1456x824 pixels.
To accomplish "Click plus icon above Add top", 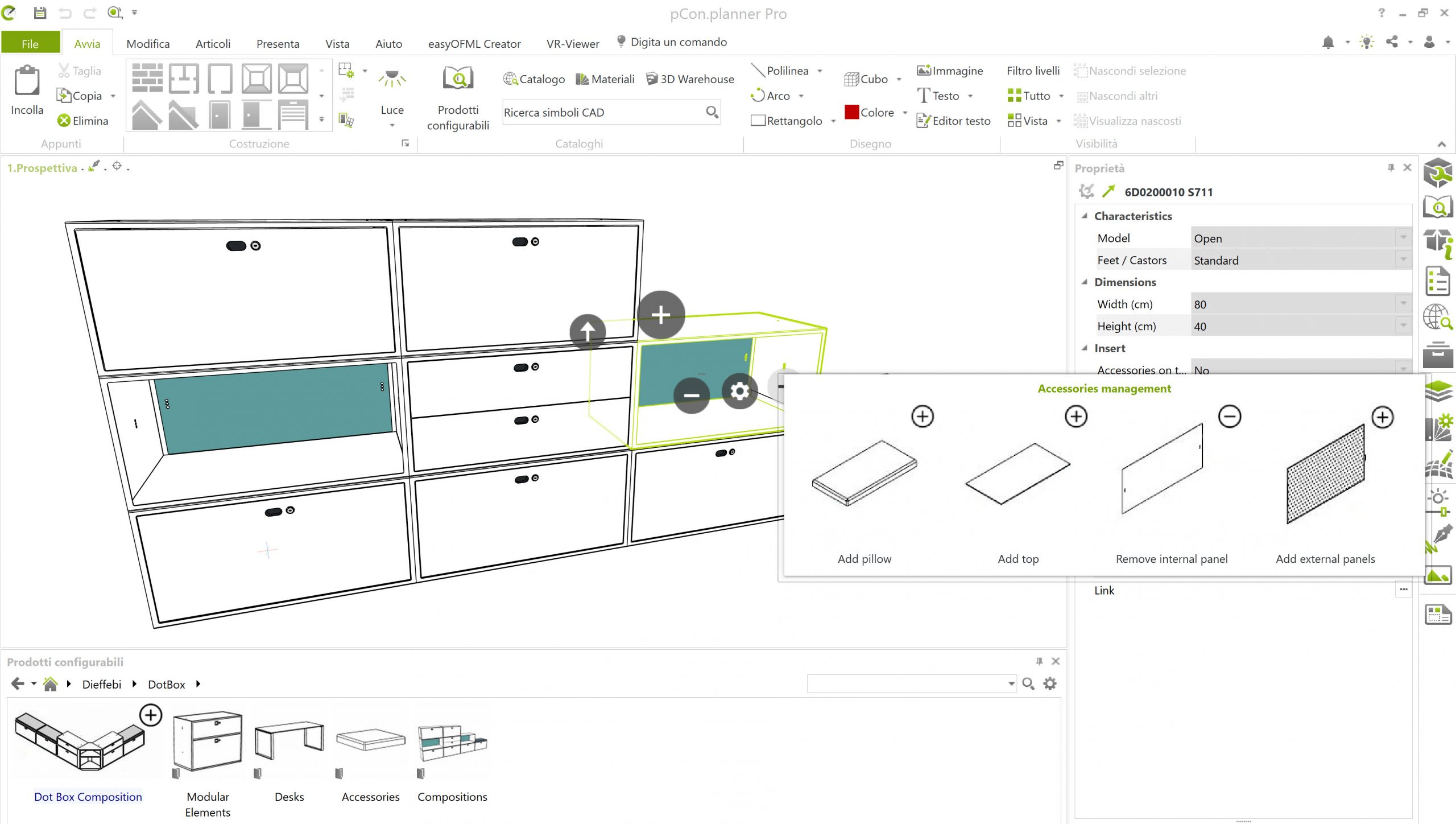I will pyautogui.click(x=1076, y=417).
